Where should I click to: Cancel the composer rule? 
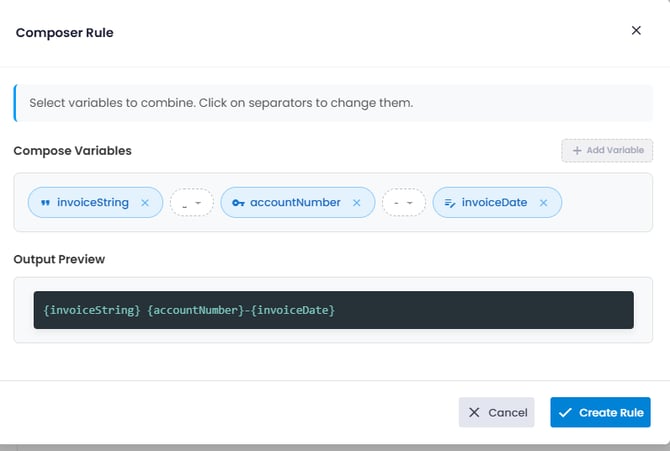click(497, 412)
